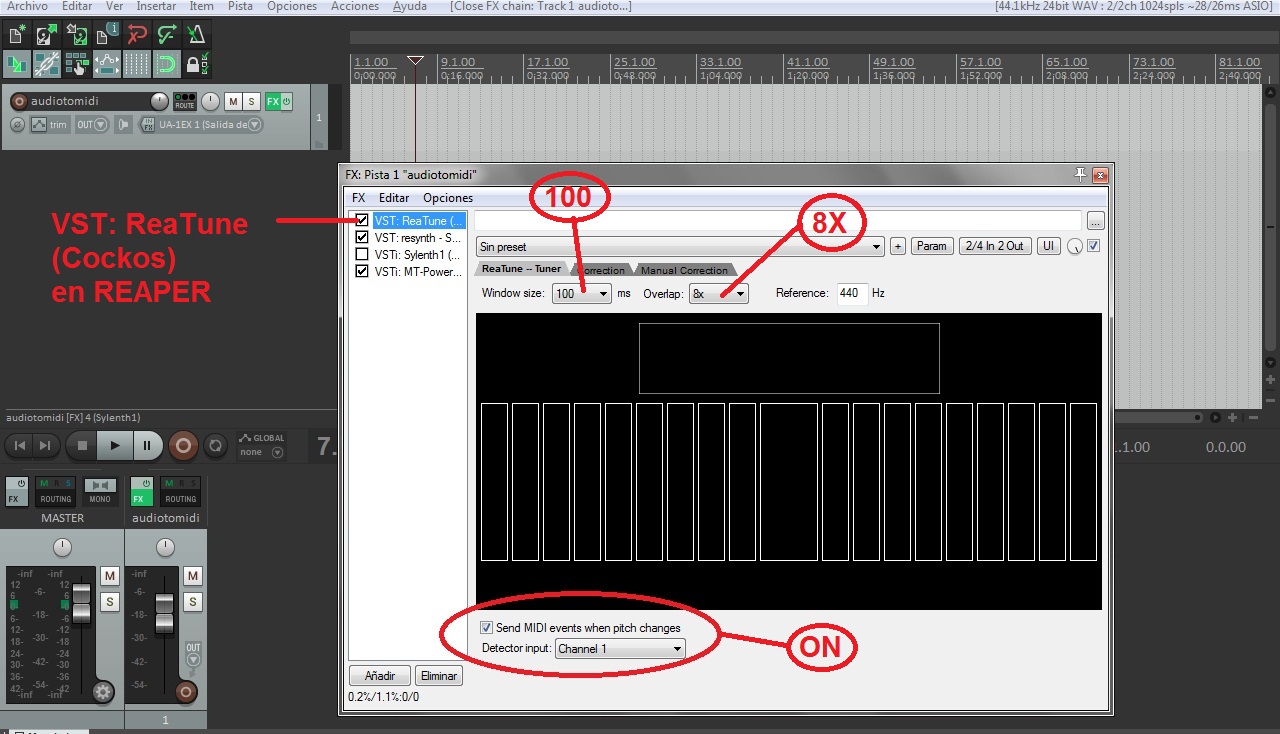Switch to the Manual Correction tab
The width and height of the screenshot is (1280, 734).
[x=684, y=270]
